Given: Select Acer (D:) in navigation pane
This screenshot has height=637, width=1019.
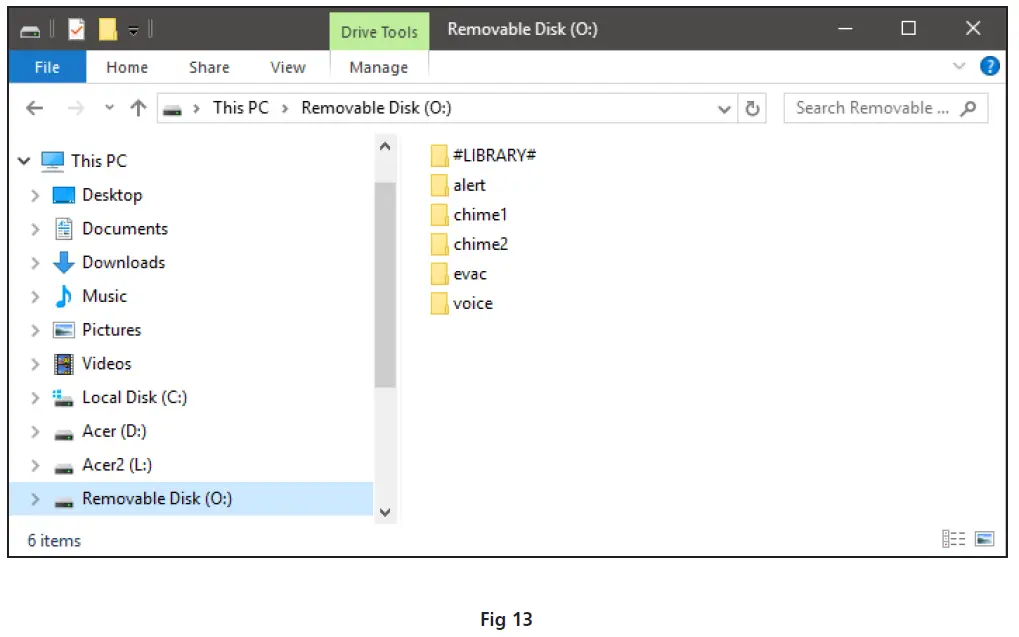Looking at the screenshot, I should tap(114, 432).
